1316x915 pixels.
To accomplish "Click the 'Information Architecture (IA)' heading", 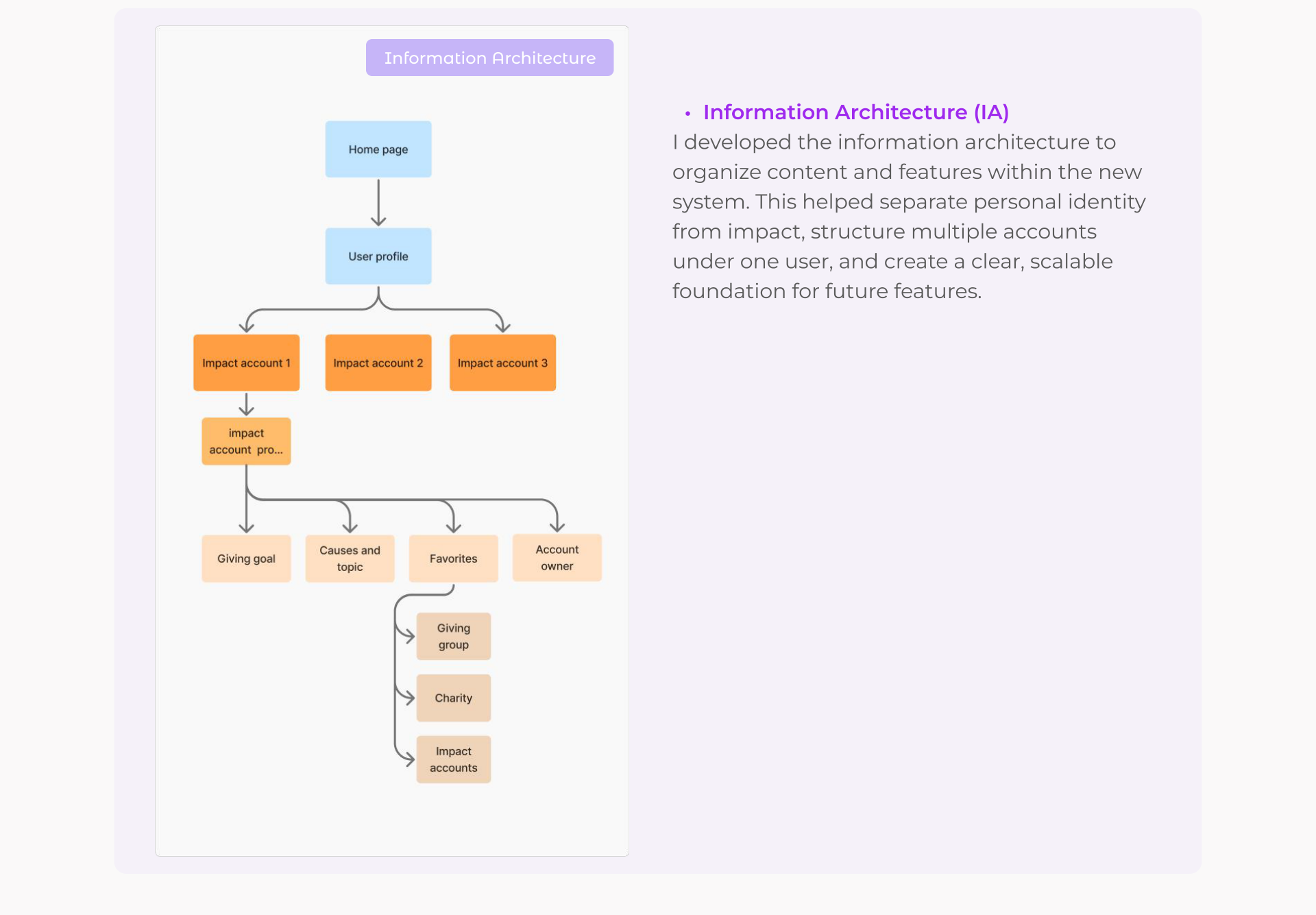I will tap(856, 112).
